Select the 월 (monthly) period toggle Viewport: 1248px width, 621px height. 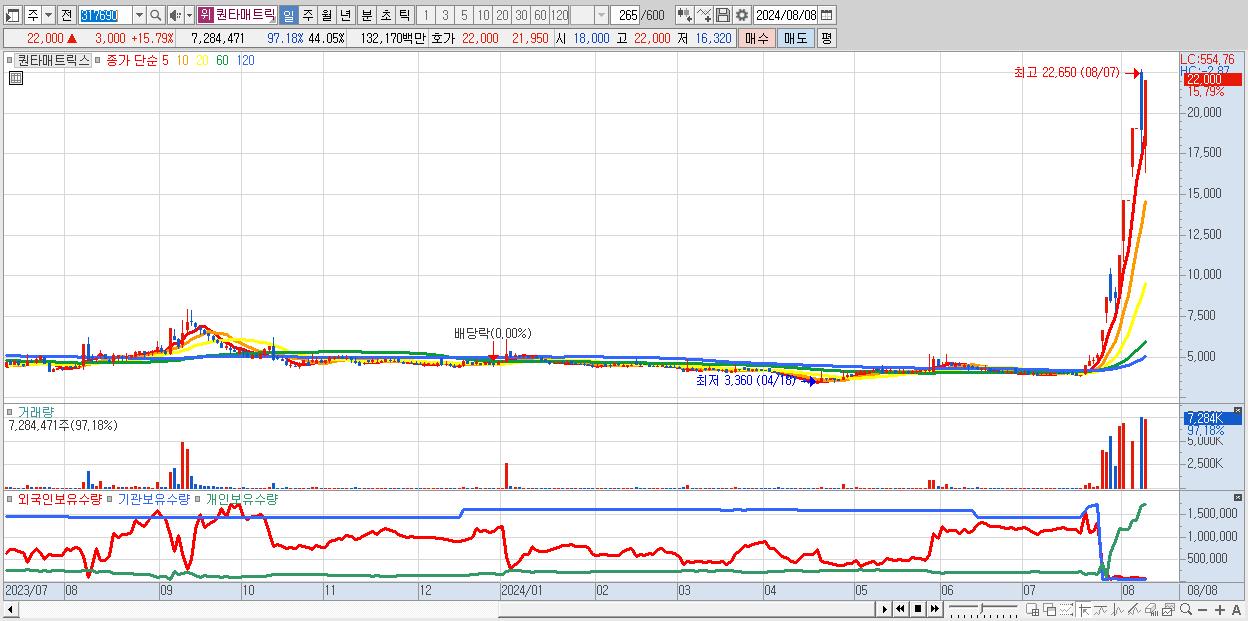326,15
